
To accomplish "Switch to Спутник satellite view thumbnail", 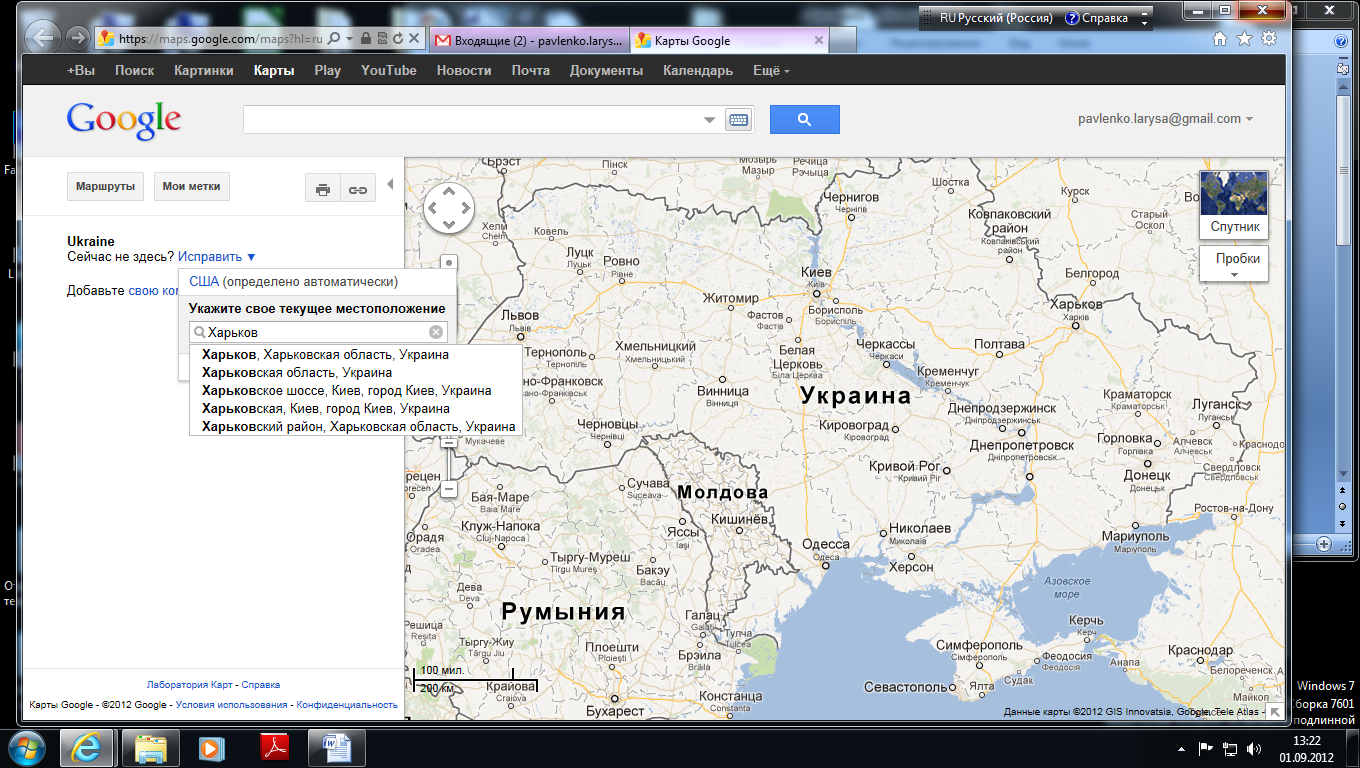I will (1234, 203).
